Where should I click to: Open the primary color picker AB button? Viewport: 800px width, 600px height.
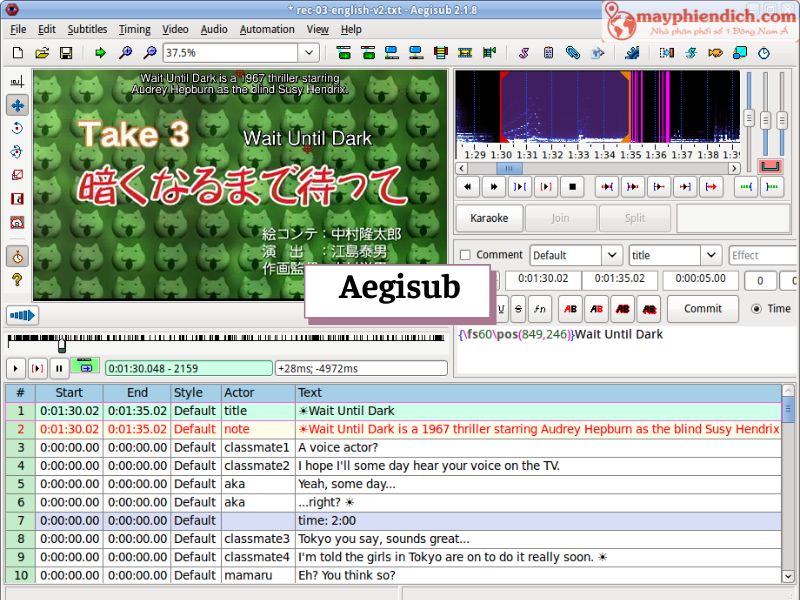point(570,309)
